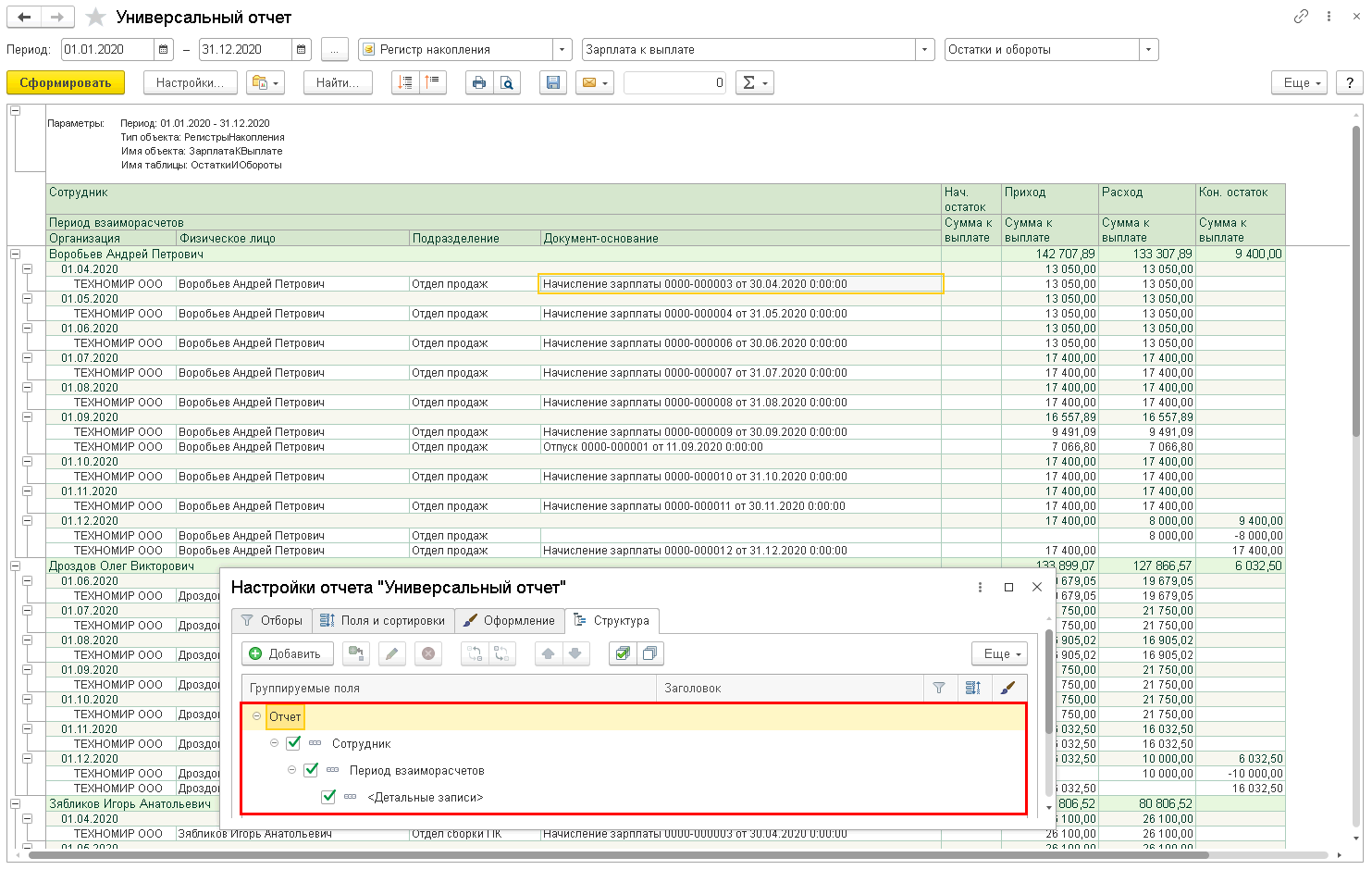Open calendar picker for start date 01.01.2020
1372x870 pixels.
(x=164, y=50)
